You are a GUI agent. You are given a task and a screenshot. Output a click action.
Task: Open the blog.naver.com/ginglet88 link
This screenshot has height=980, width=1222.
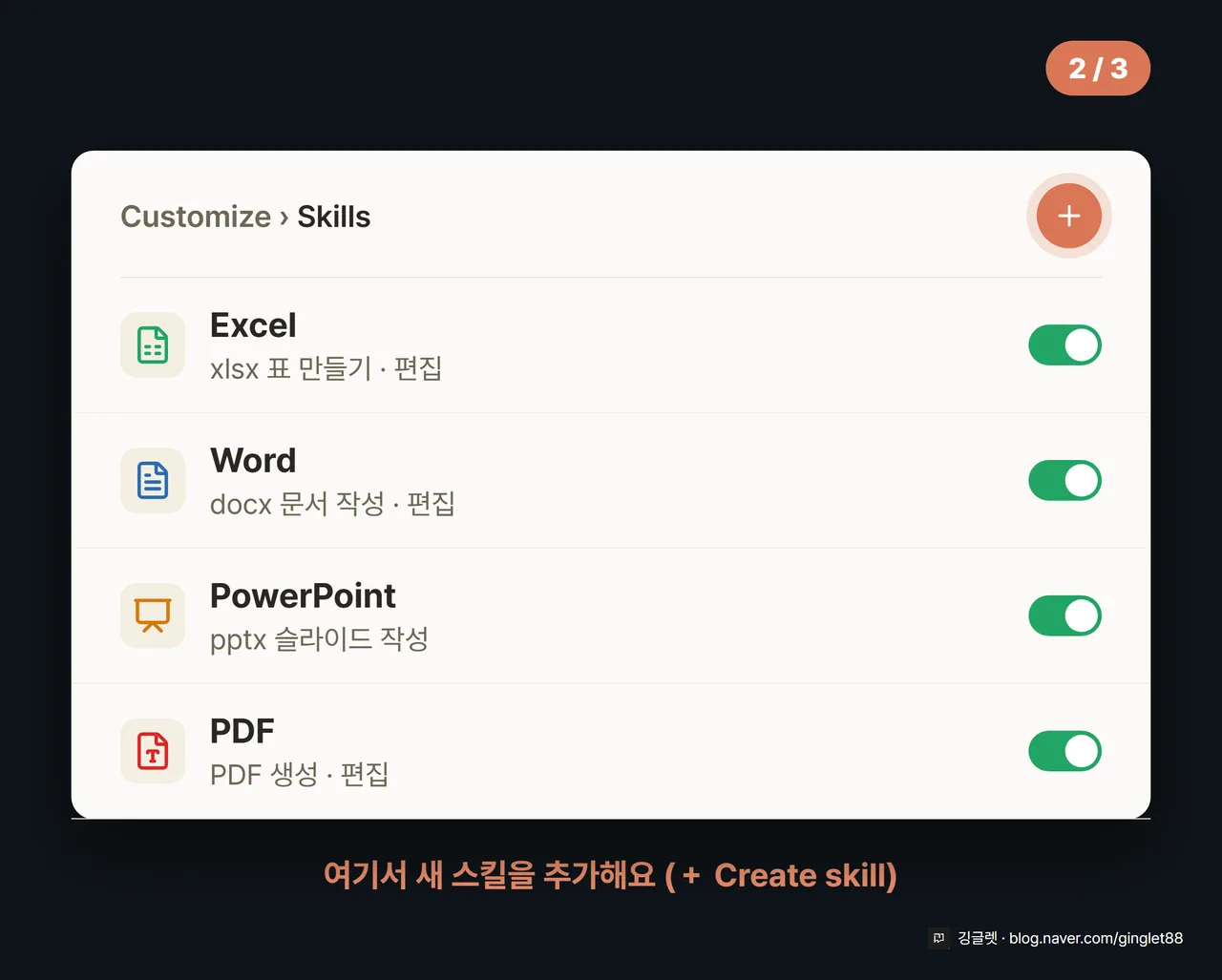1096,938
